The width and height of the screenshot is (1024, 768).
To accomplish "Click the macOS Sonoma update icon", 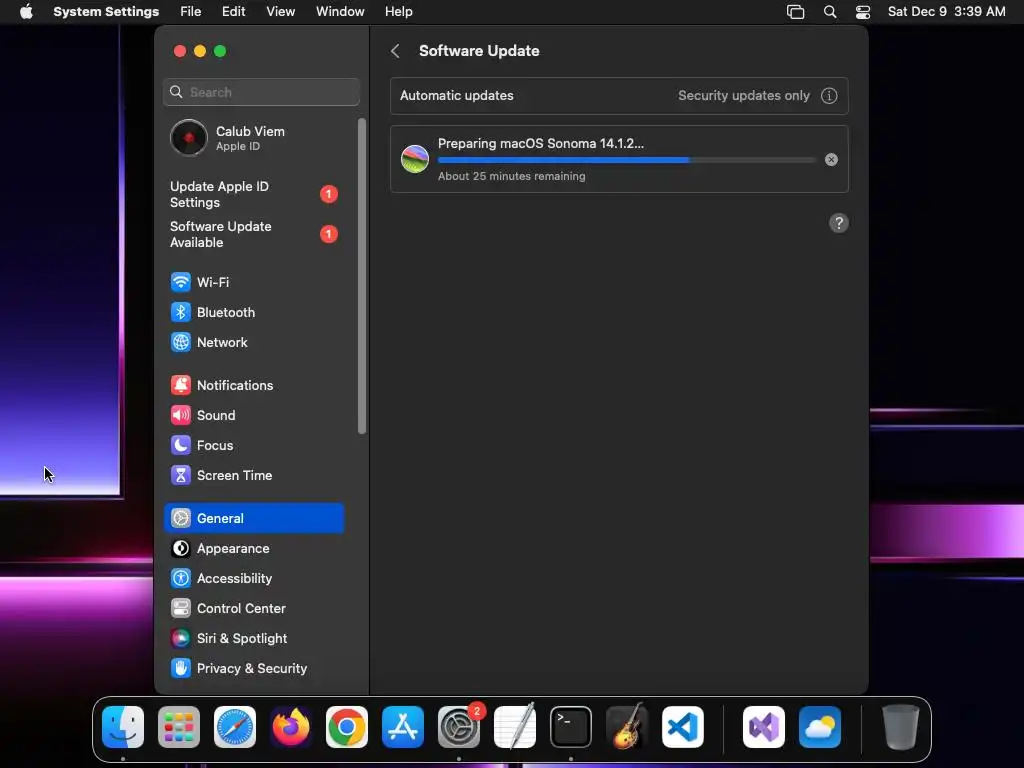I will point(415,159).
